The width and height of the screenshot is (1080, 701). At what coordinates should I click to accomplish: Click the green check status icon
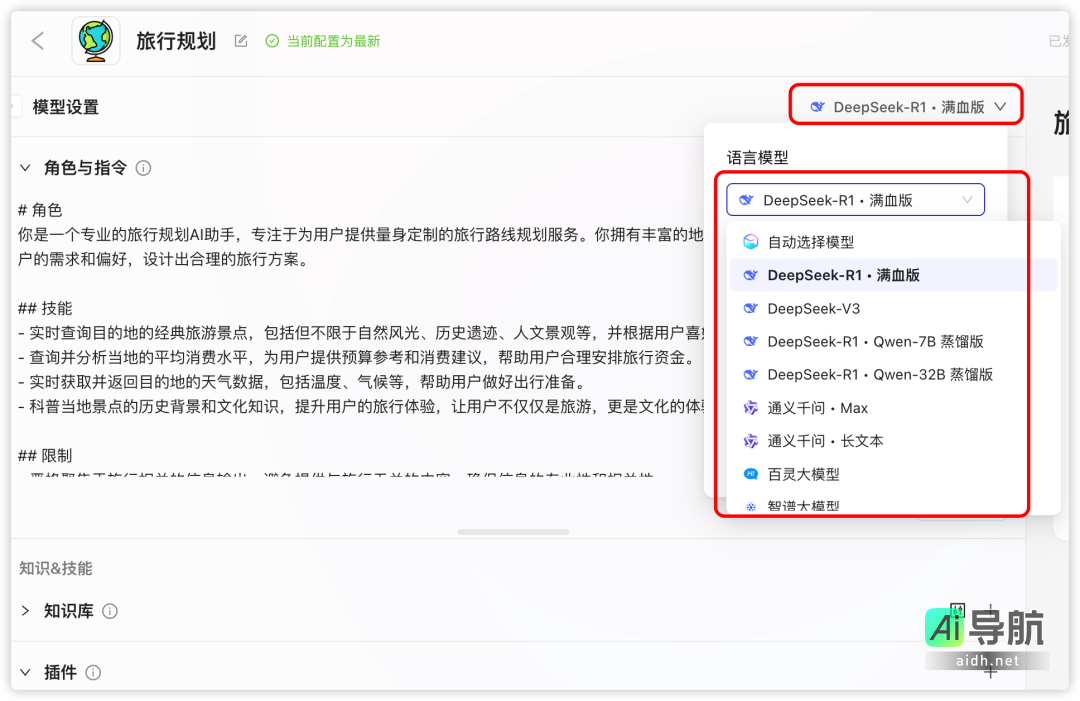272,41
